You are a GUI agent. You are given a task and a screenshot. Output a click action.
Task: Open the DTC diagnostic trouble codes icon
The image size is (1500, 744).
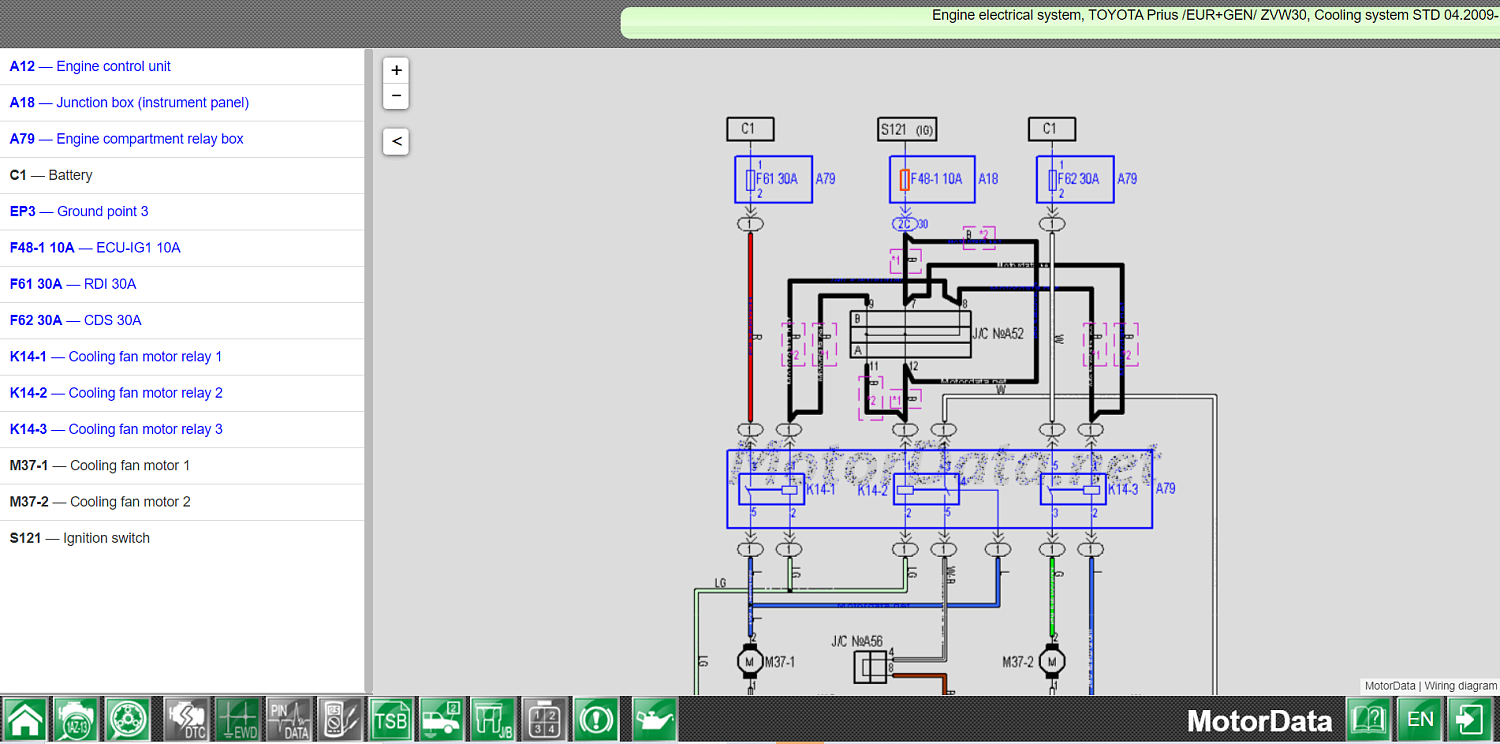[x=185, y=719]
